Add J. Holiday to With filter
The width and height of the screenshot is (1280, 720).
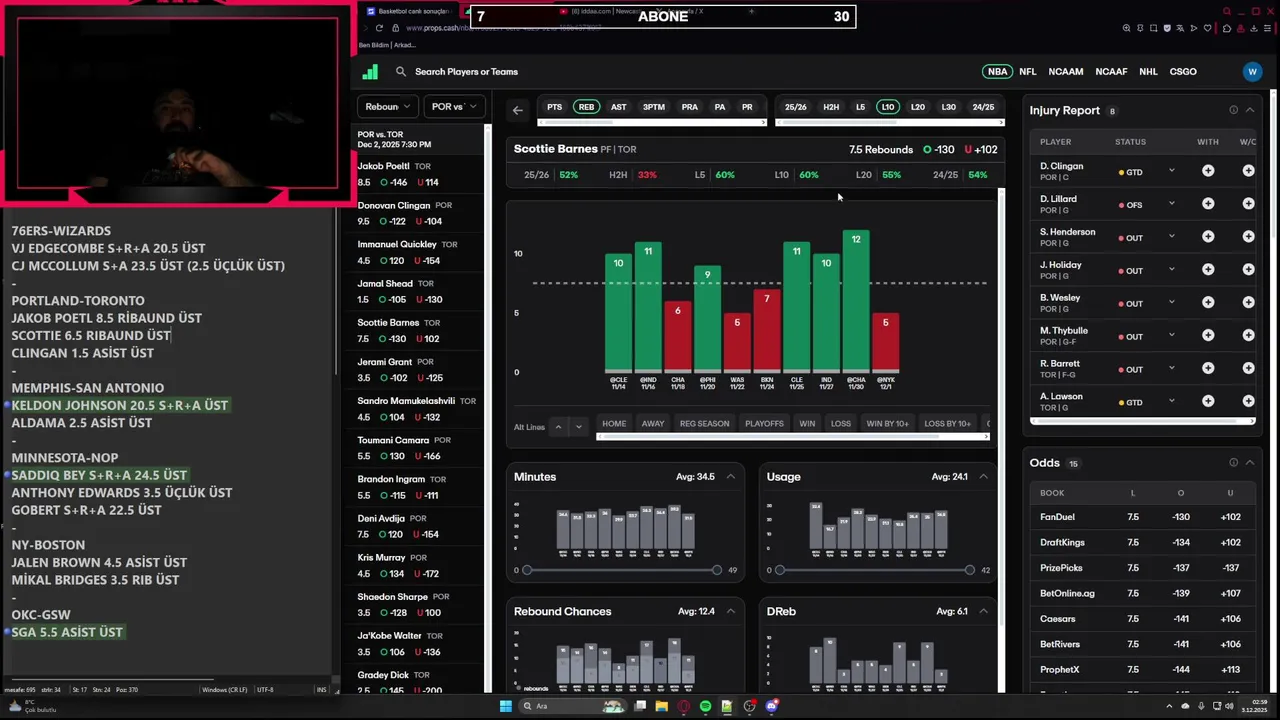(1208, 270)
